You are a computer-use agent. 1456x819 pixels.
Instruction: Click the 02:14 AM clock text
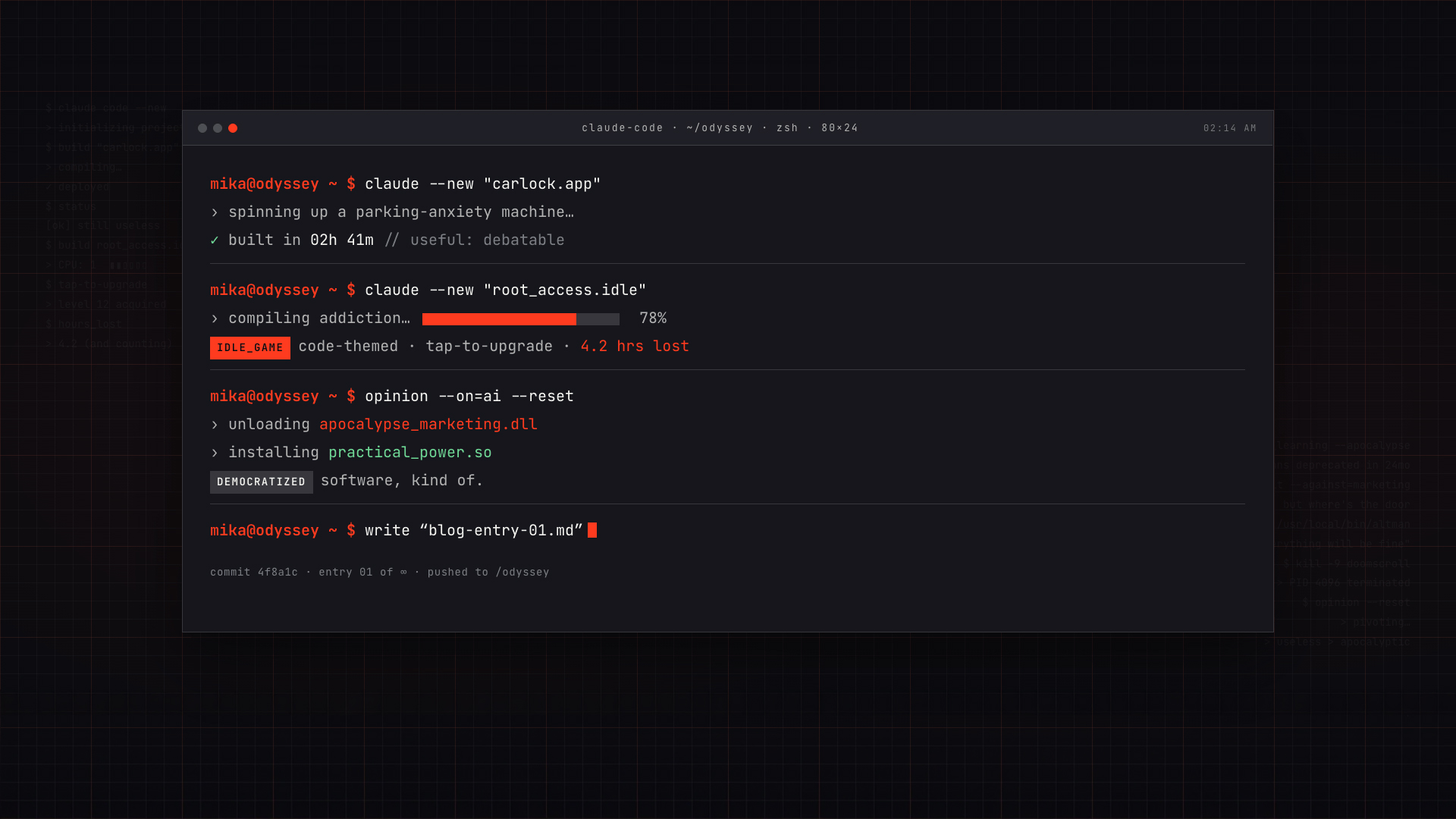pyautogui.click(x=1229, y=128)
